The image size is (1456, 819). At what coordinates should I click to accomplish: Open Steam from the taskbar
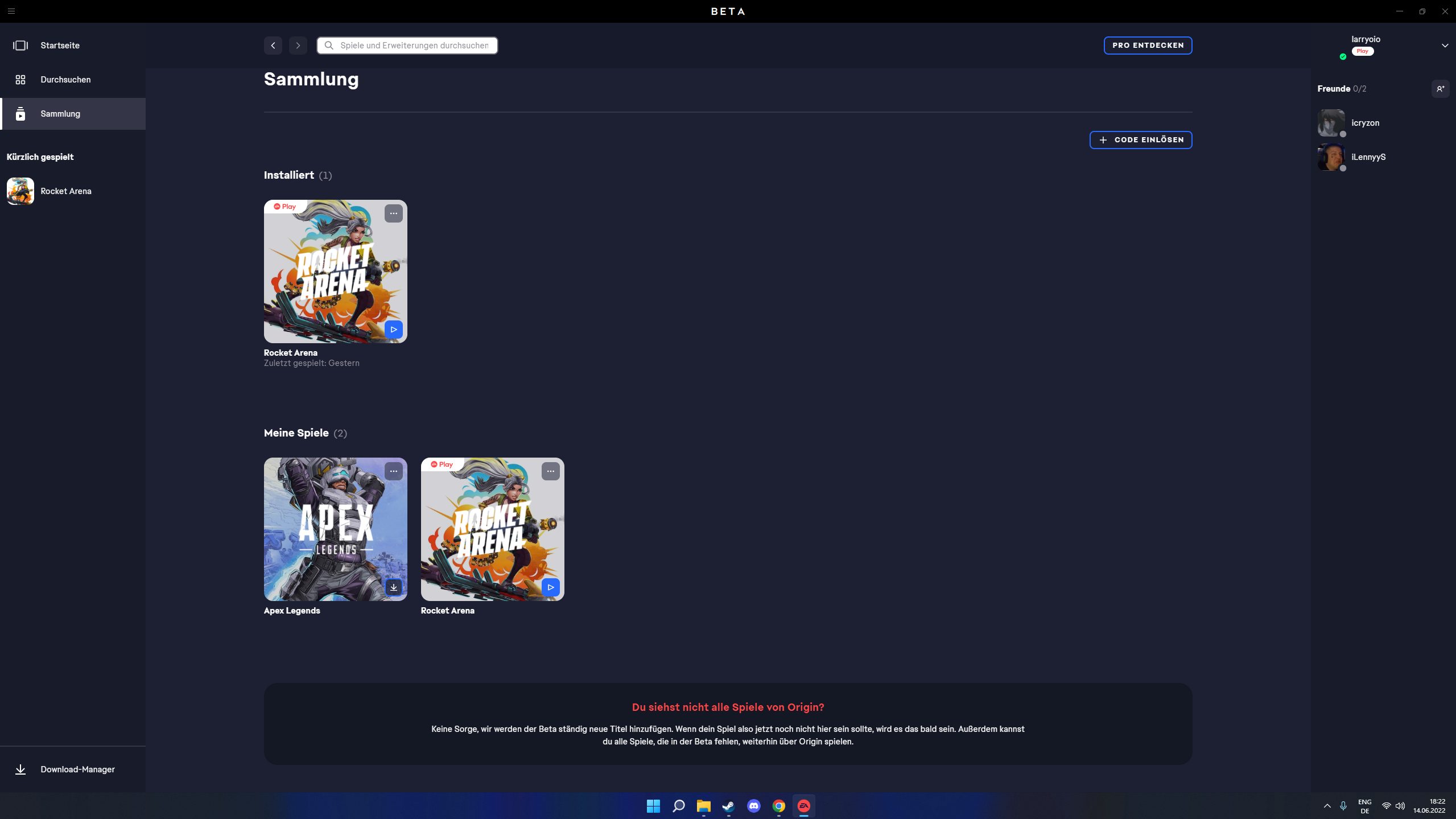point(728,806)
